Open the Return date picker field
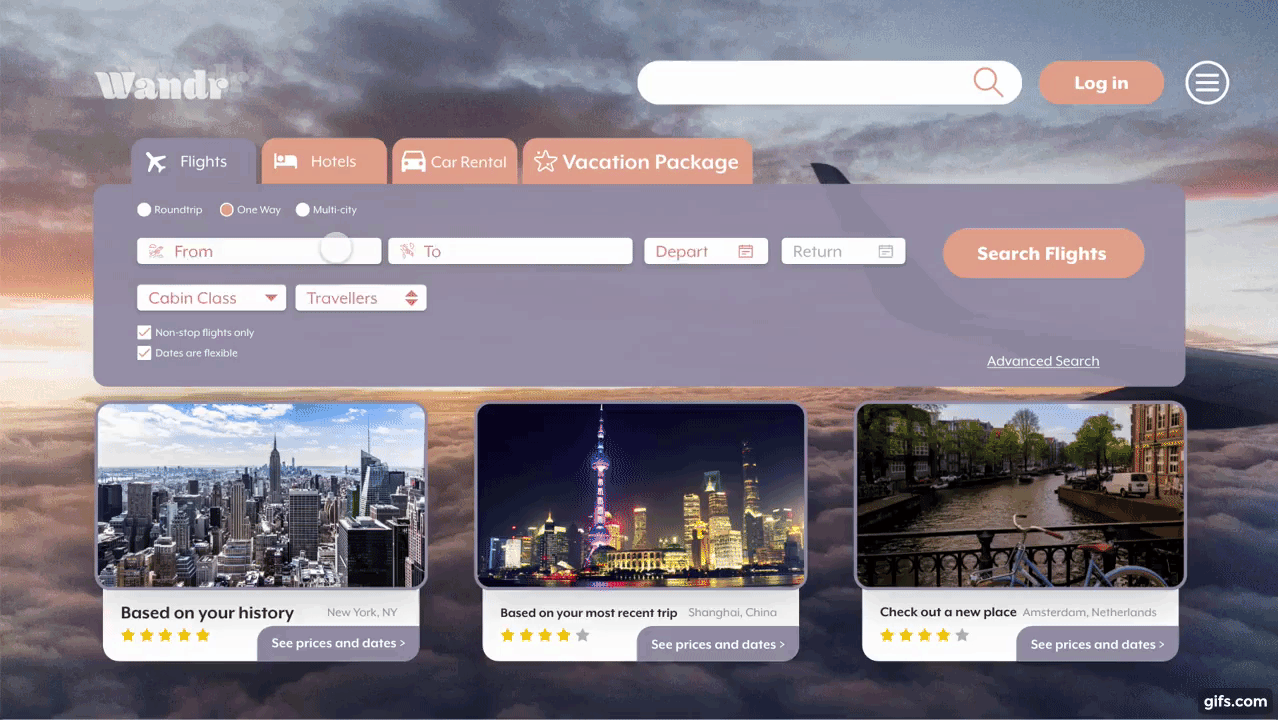 click(x=843, y=251)
